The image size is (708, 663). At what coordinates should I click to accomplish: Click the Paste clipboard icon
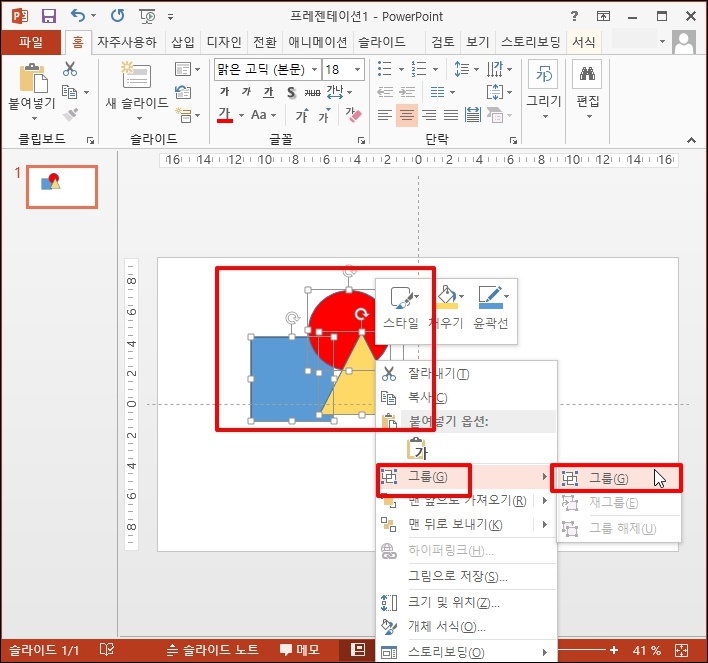click(33, 78)
